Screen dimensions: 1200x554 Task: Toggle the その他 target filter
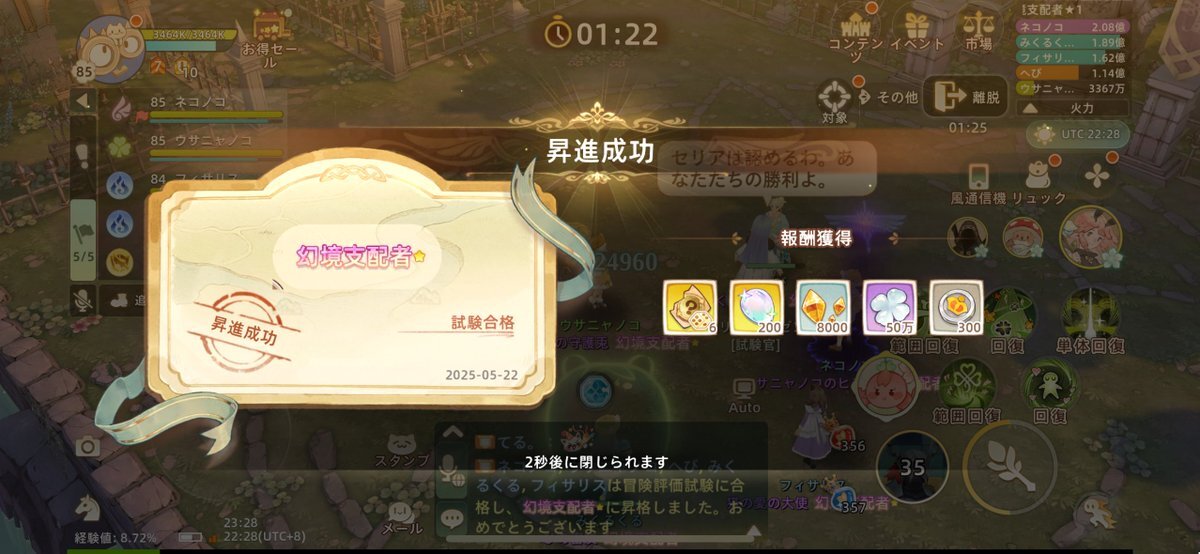coord(888,97)
